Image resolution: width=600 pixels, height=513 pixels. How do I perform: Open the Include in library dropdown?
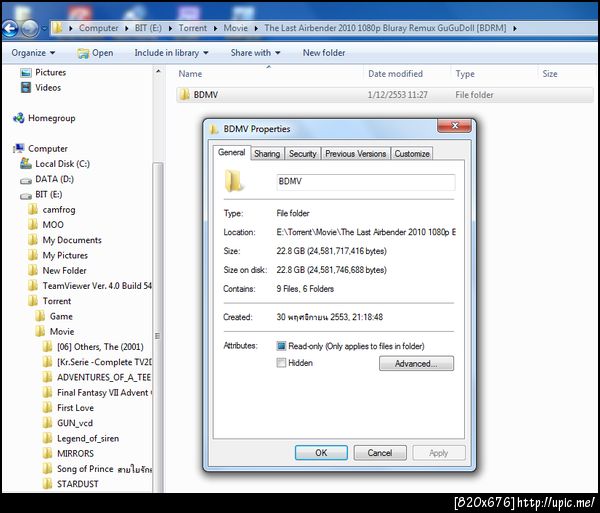[171, 53]
